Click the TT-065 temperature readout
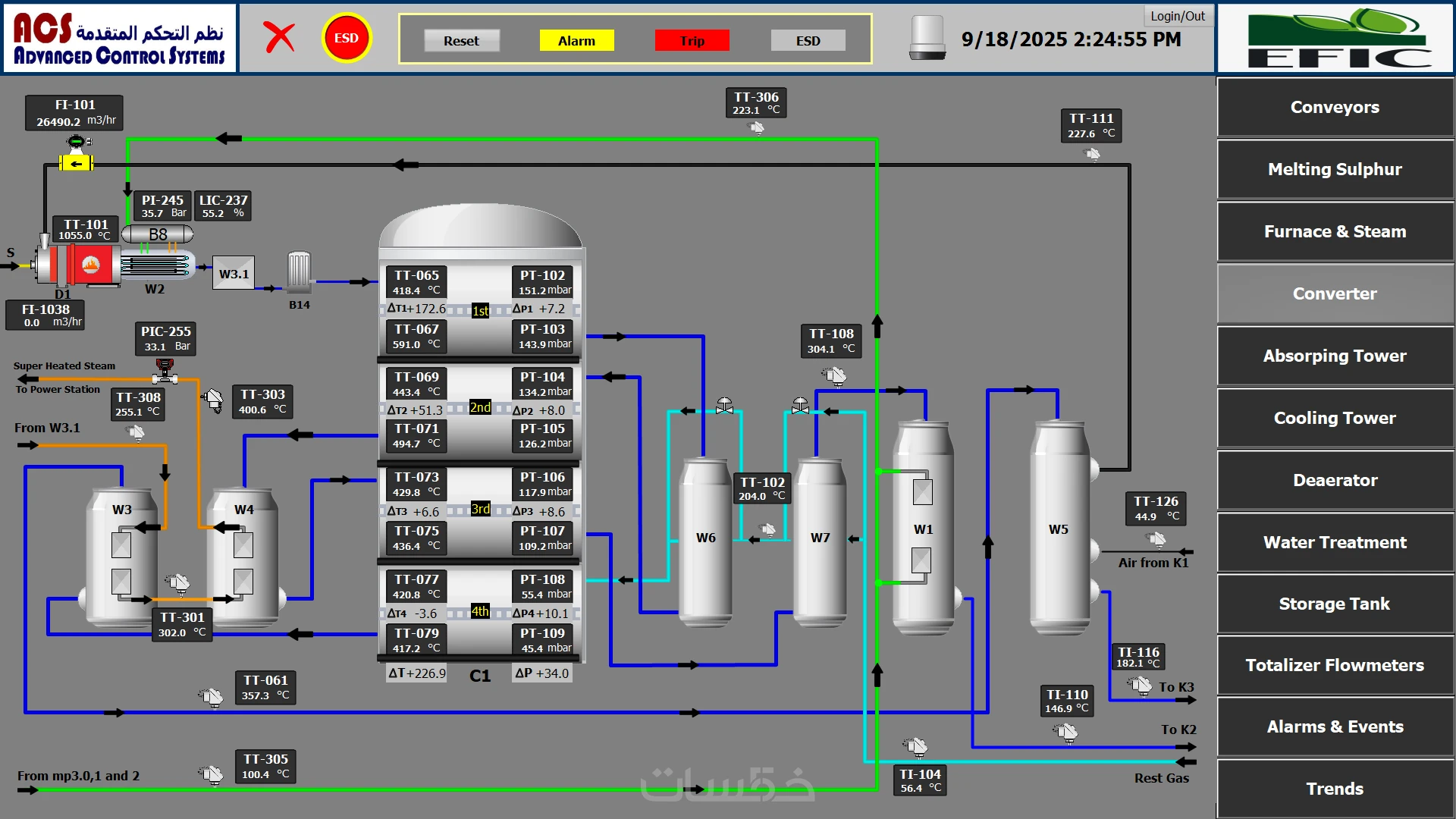1456x819 pixels. (x=416, y=282)
